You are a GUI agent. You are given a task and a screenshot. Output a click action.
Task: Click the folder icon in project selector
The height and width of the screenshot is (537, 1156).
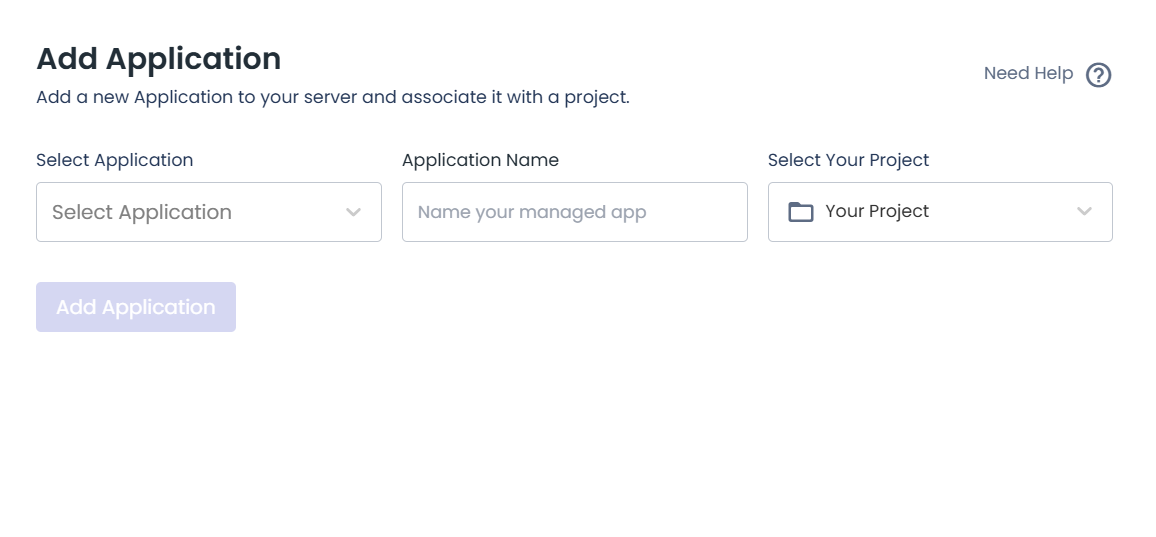[x=801, y=212]
